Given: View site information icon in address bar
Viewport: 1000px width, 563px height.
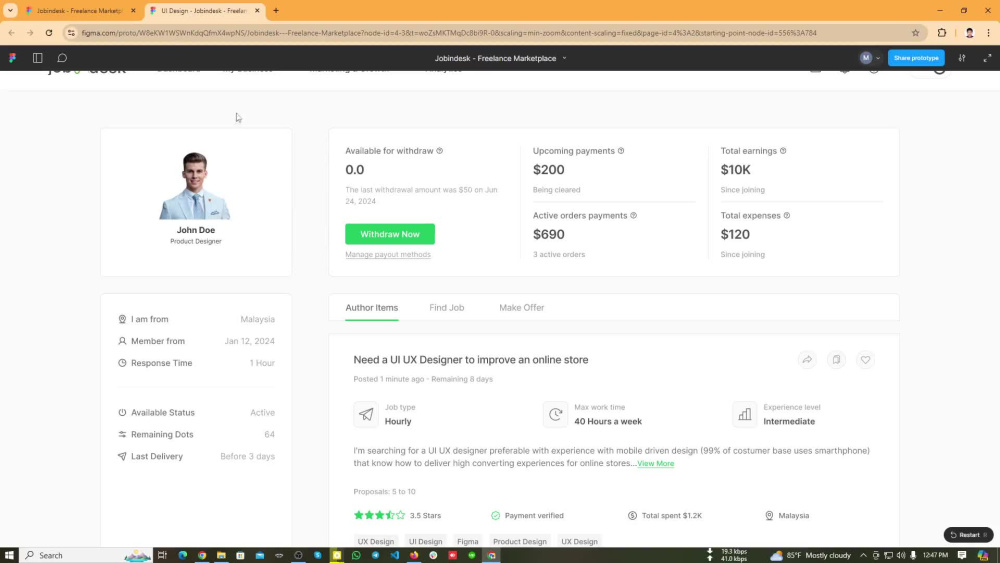Looking at the screenshot, I should coord(71,33).
